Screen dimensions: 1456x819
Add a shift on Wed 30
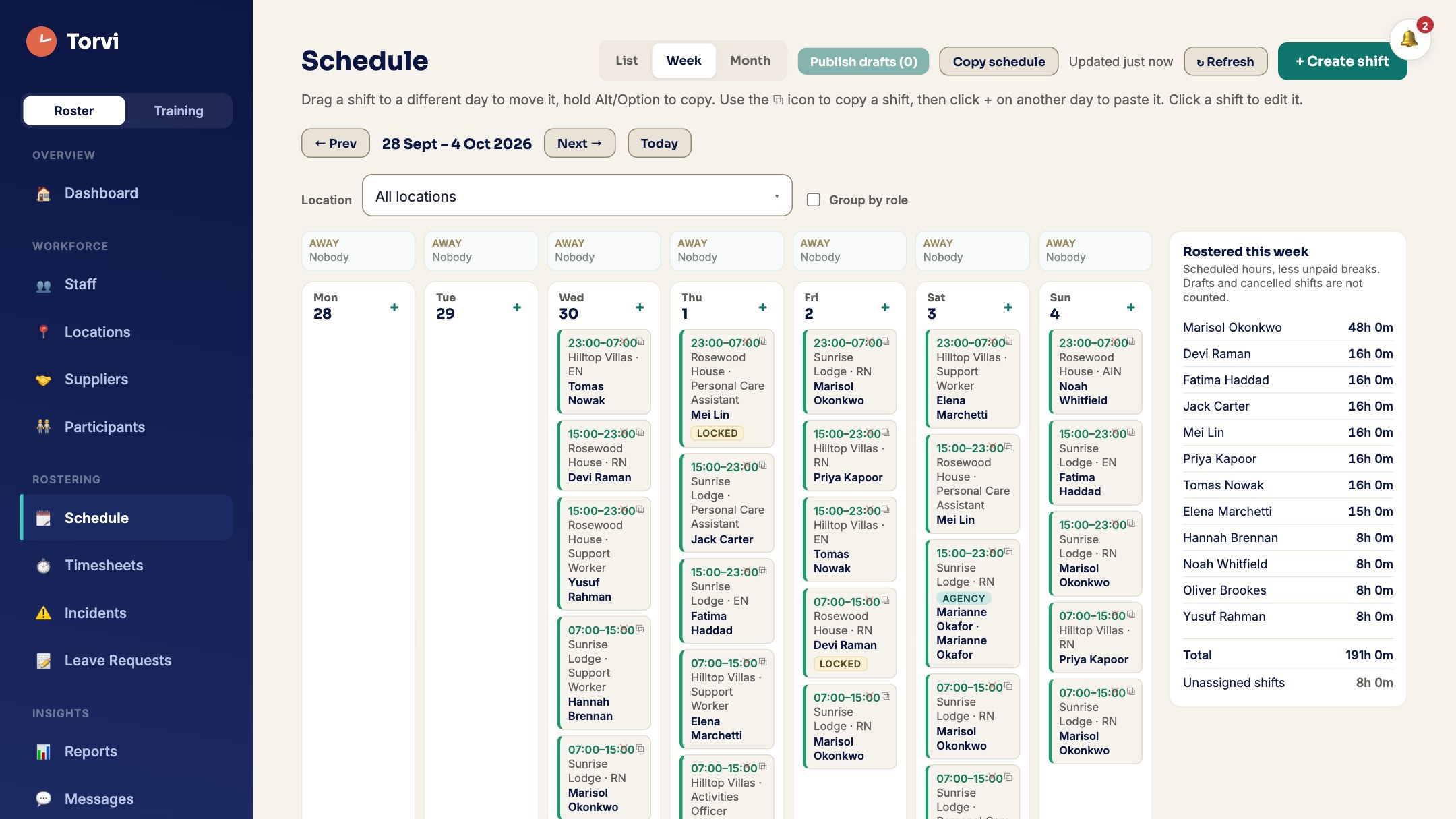[640, 307]
